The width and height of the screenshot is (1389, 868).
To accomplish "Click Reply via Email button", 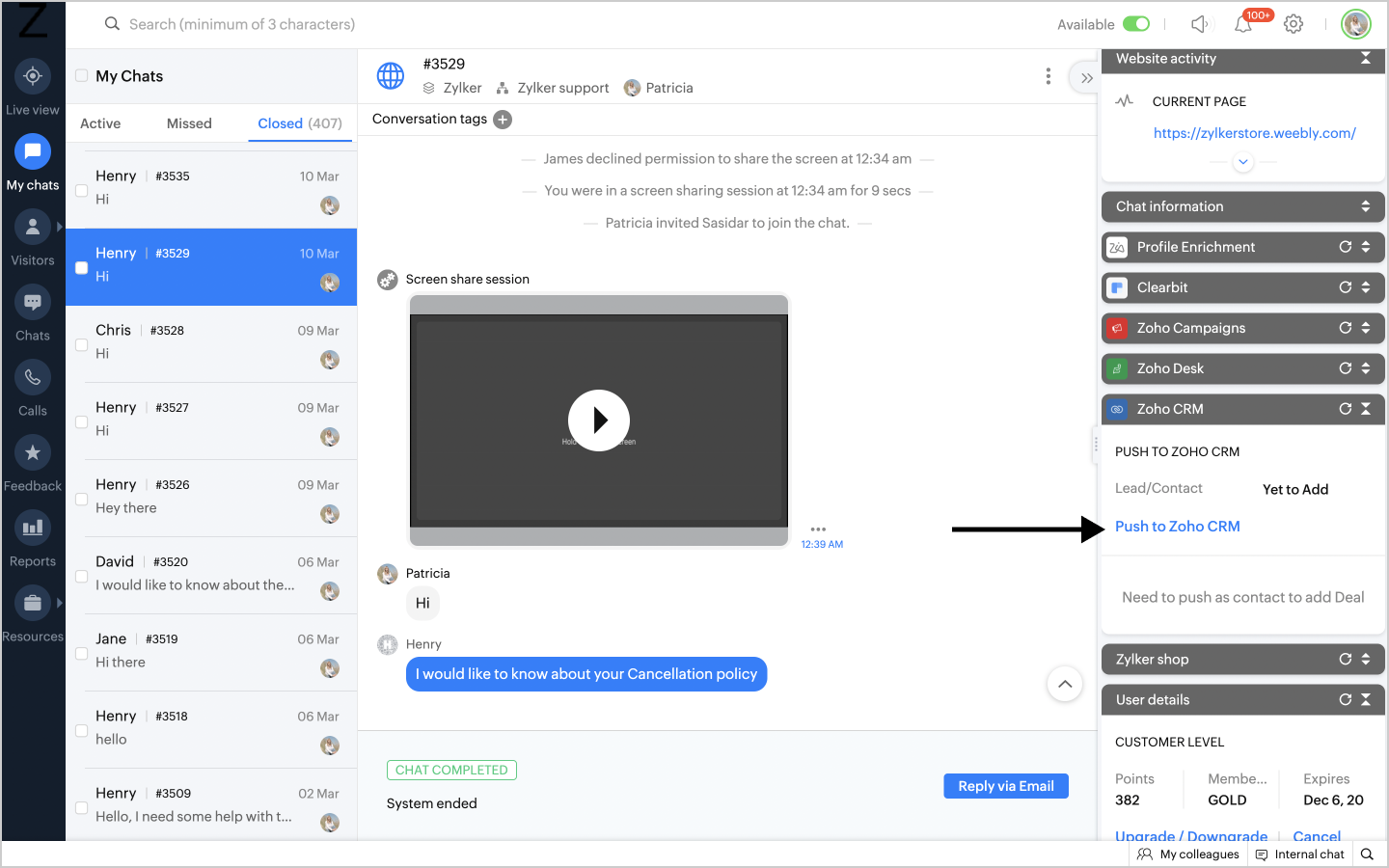I will [1005, 786].
